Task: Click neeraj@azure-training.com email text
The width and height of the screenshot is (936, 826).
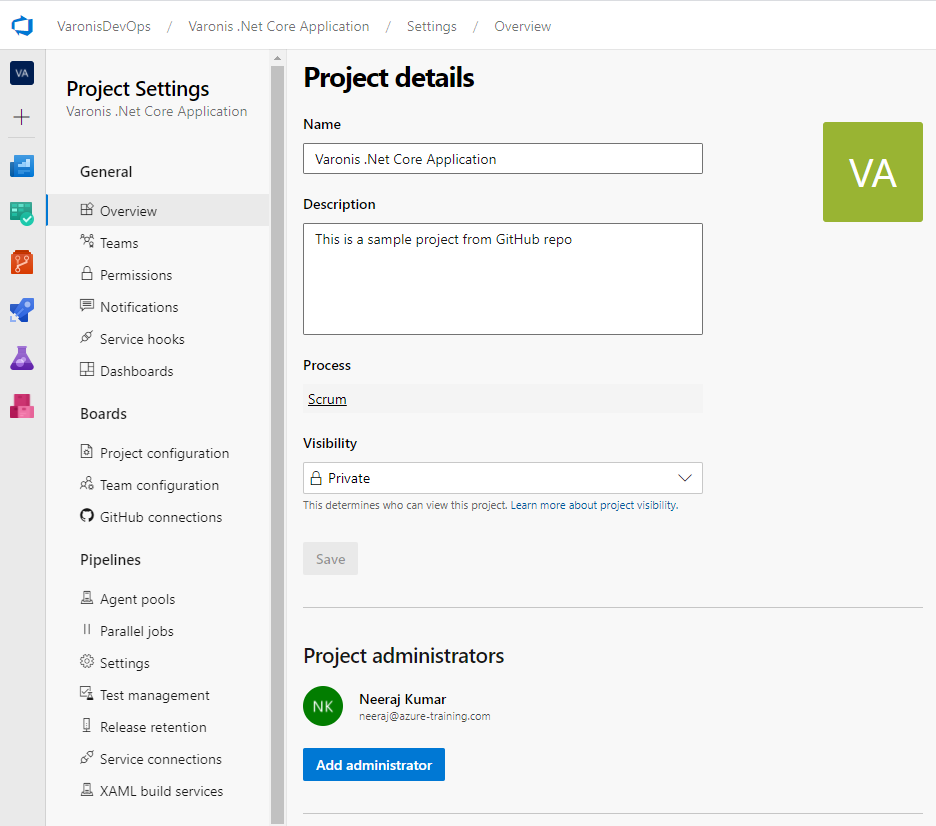Action: [424, 716]
